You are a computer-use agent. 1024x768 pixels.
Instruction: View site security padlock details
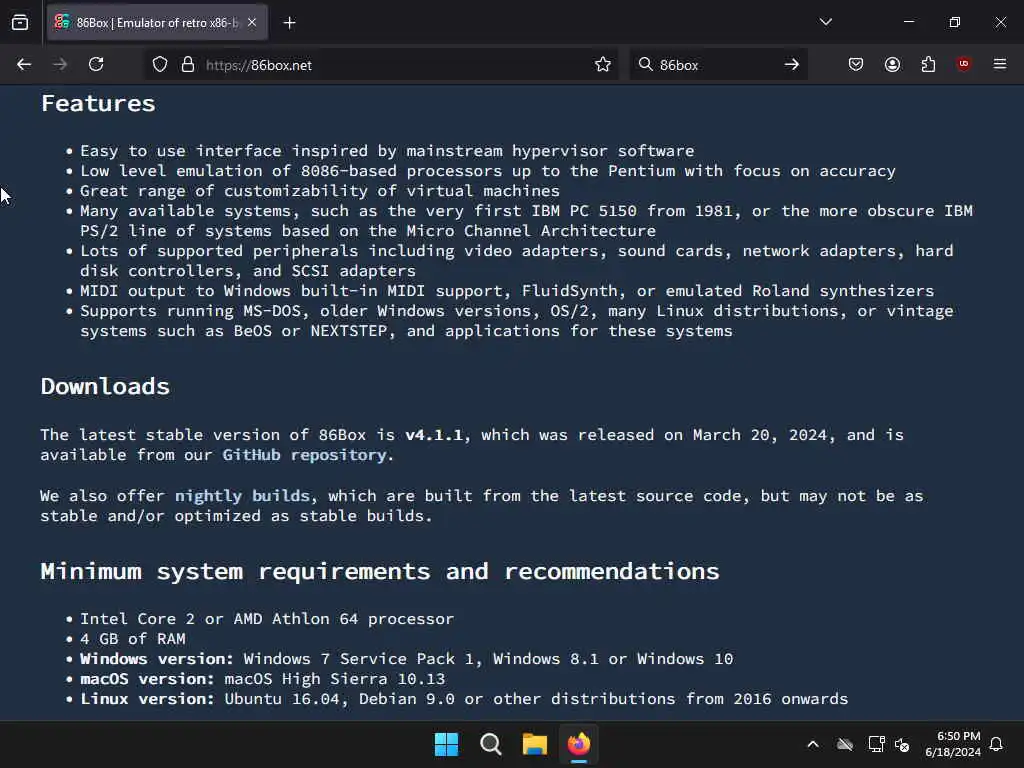(x=188, y=65)
